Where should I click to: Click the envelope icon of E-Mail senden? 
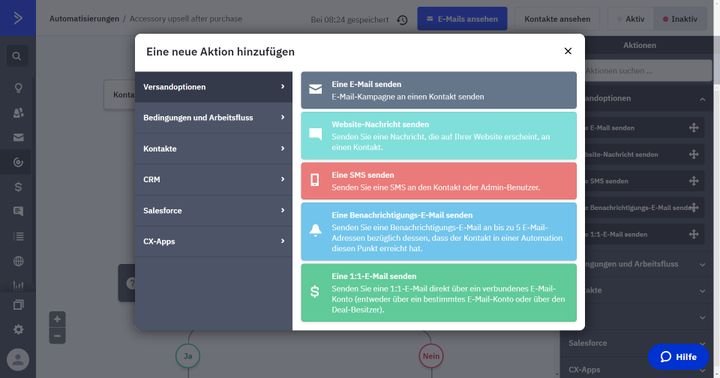[x=315, y=90]
